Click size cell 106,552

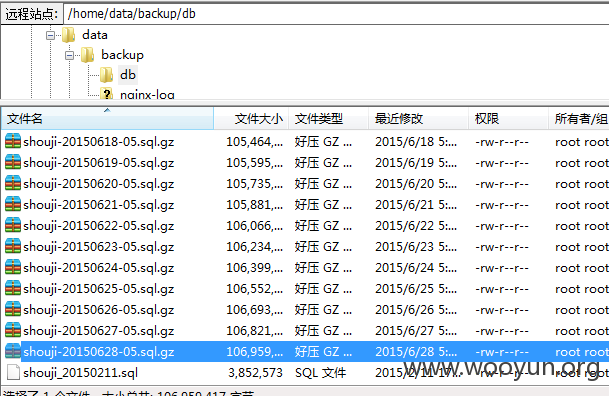click(x=255, y=288)
